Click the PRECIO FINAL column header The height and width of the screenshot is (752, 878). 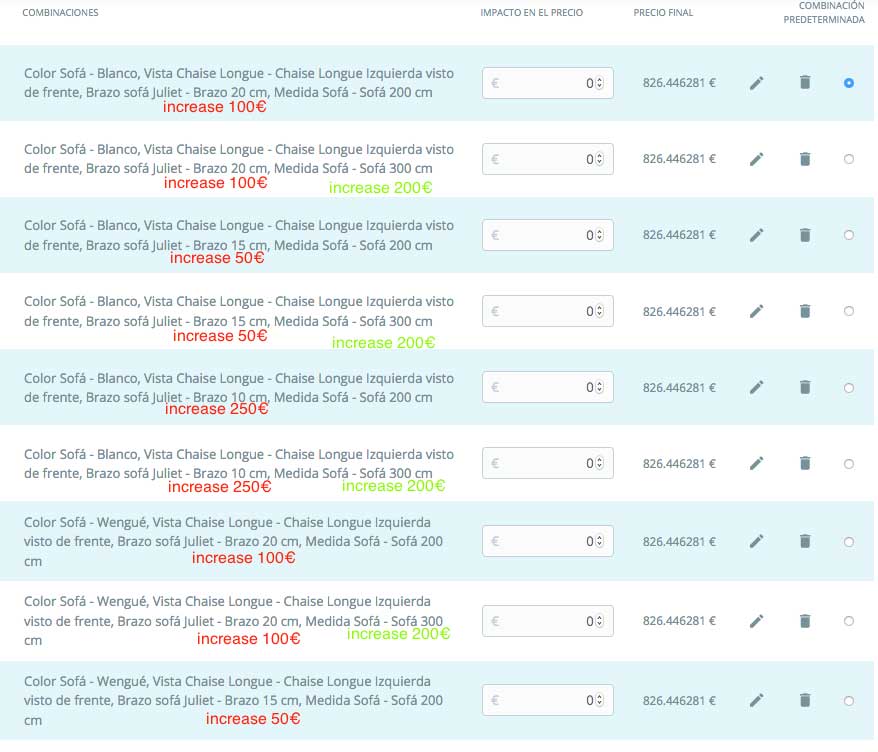663,12
